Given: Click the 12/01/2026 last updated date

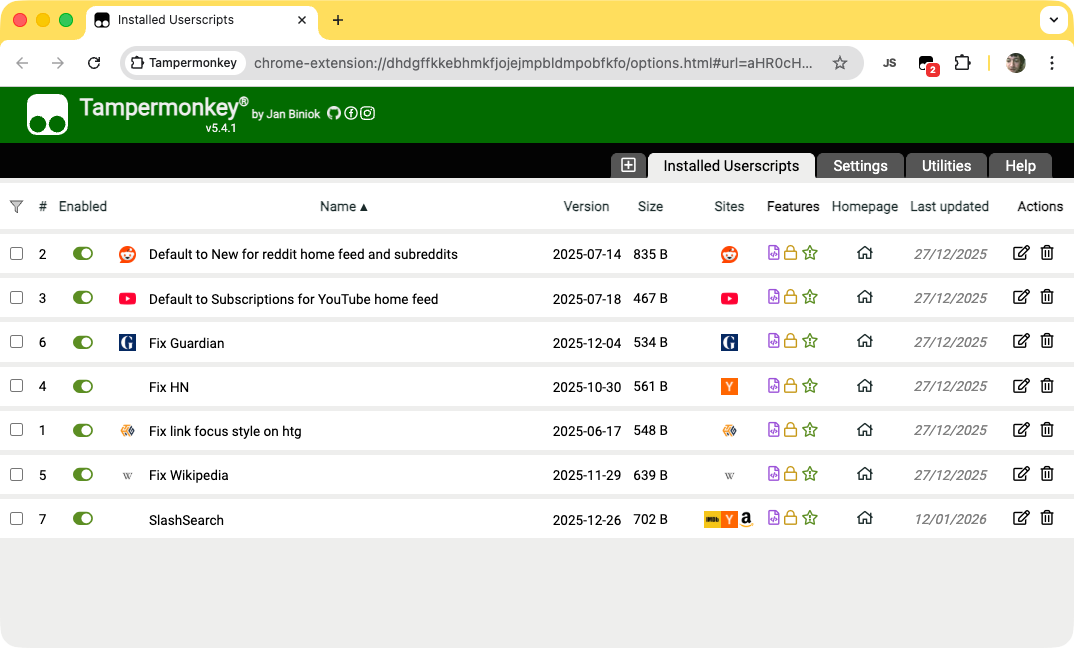Looking at the screenshot, I should (x=950, y=519).
